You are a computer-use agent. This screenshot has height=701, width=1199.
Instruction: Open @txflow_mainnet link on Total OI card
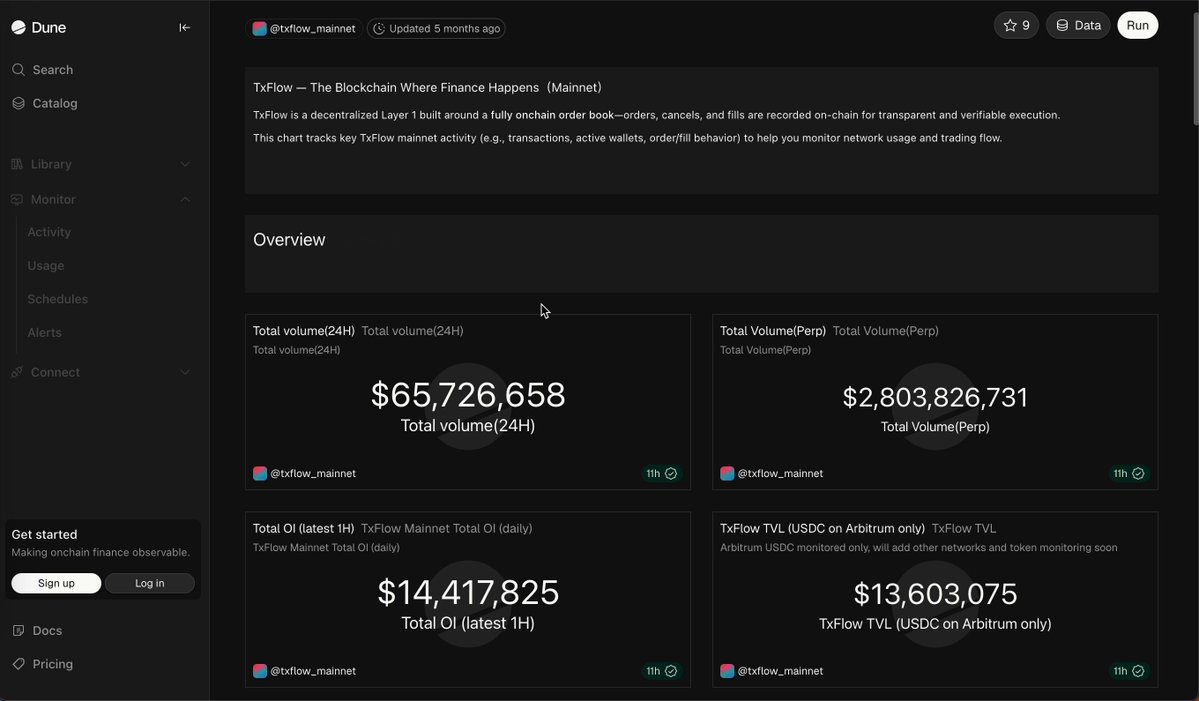coord(313,670)
